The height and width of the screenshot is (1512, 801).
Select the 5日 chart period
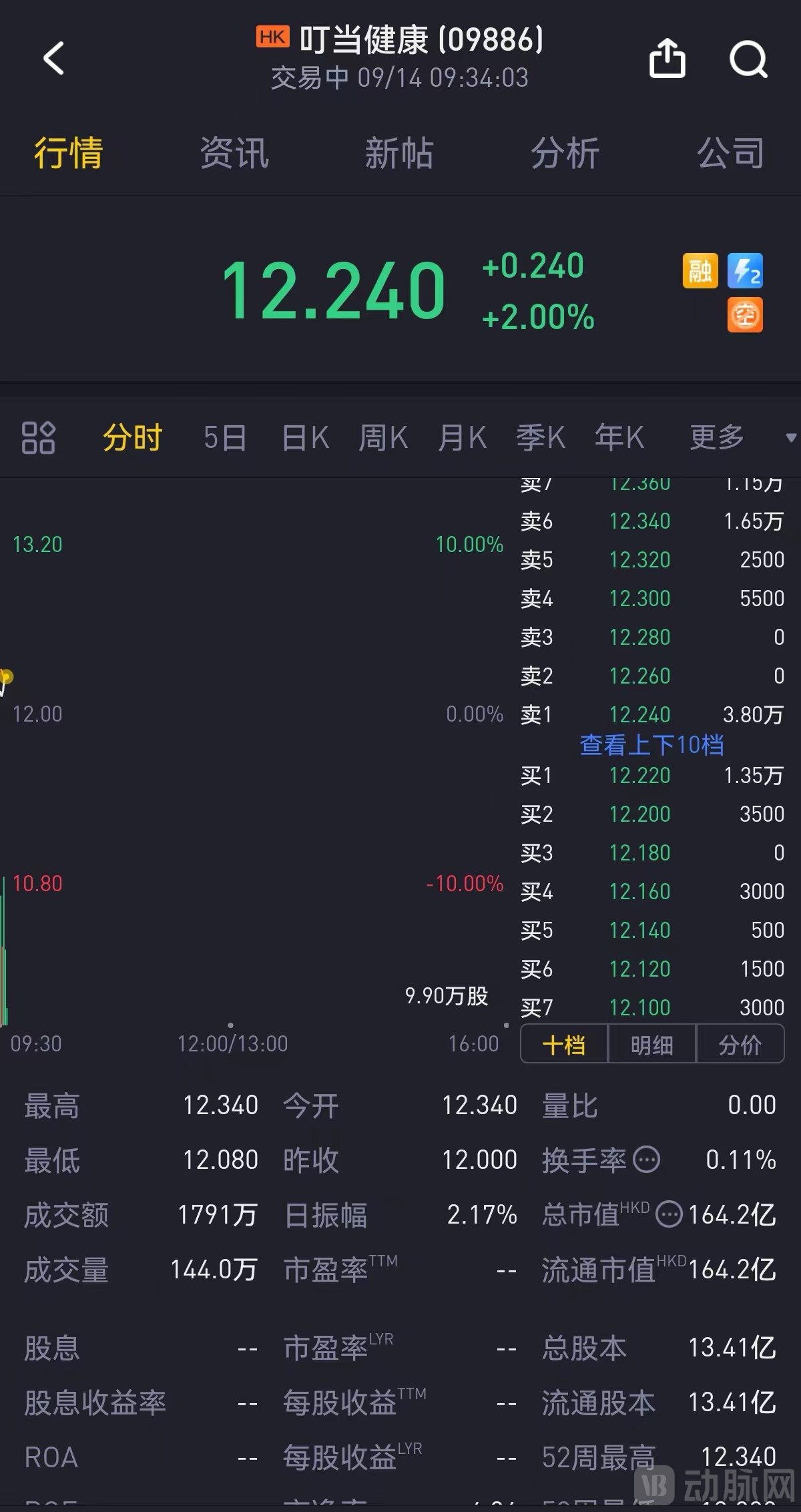point(225,438)
